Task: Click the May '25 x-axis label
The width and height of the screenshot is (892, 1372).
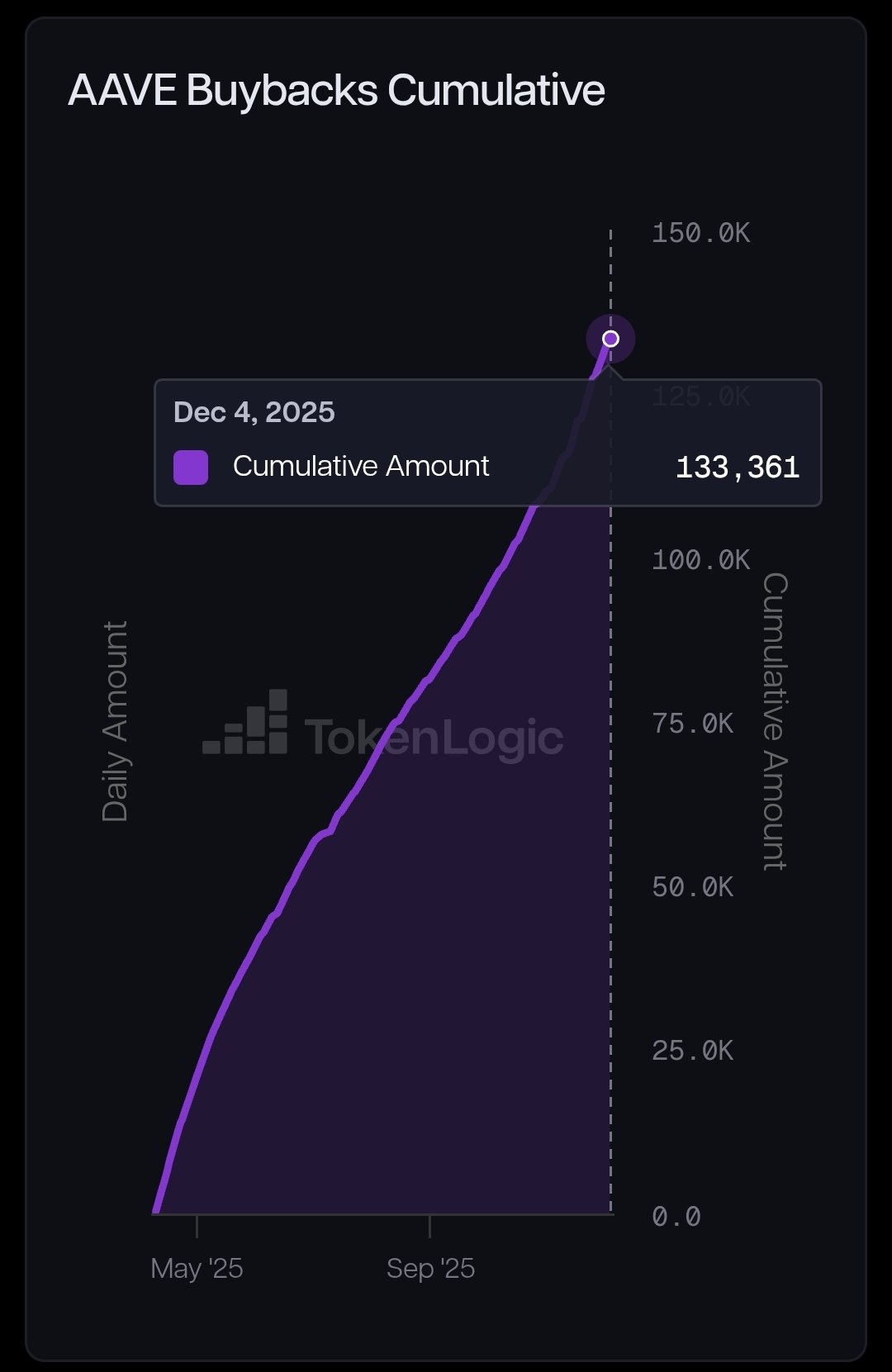Action: [x=197, y=1268]
